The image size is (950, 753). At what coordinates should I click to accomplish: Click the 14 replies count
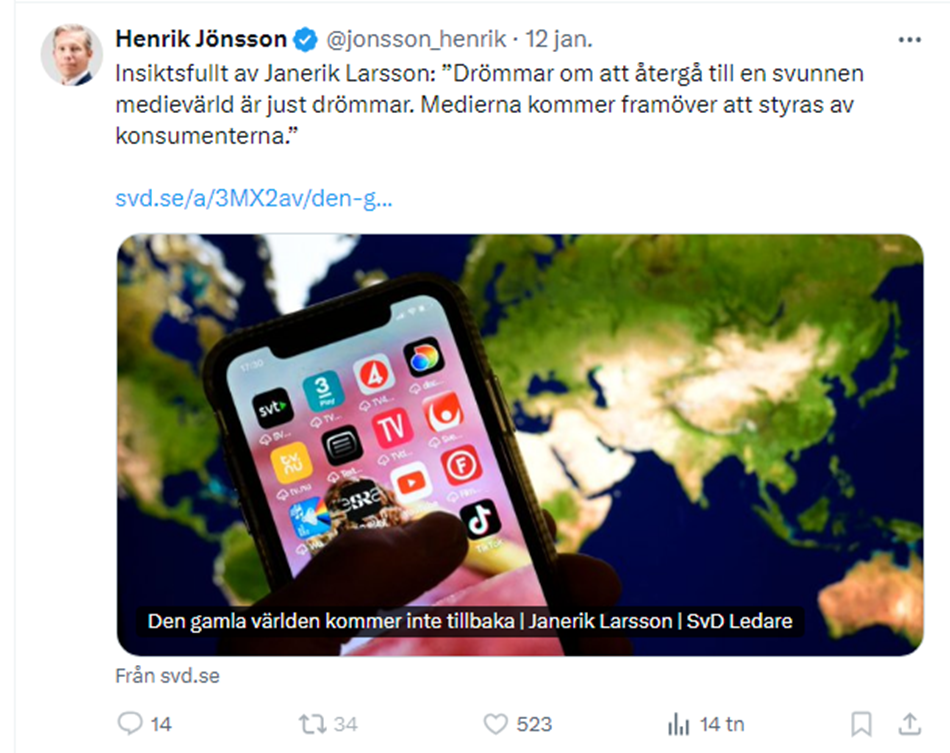pos(161,724)
